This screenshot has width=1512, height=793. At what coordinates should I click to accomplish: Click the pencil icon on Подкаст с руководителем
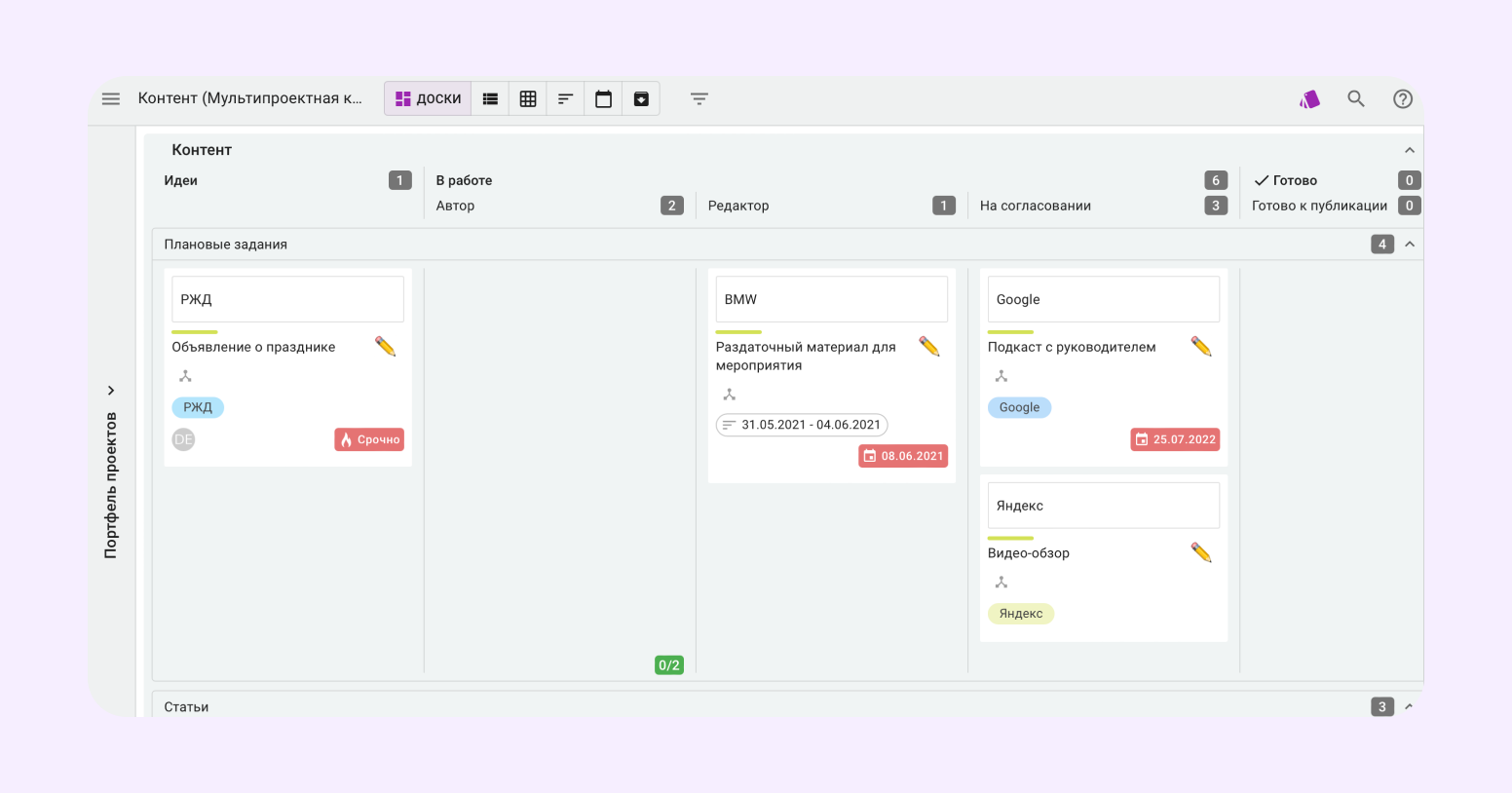coord(1201,347)
